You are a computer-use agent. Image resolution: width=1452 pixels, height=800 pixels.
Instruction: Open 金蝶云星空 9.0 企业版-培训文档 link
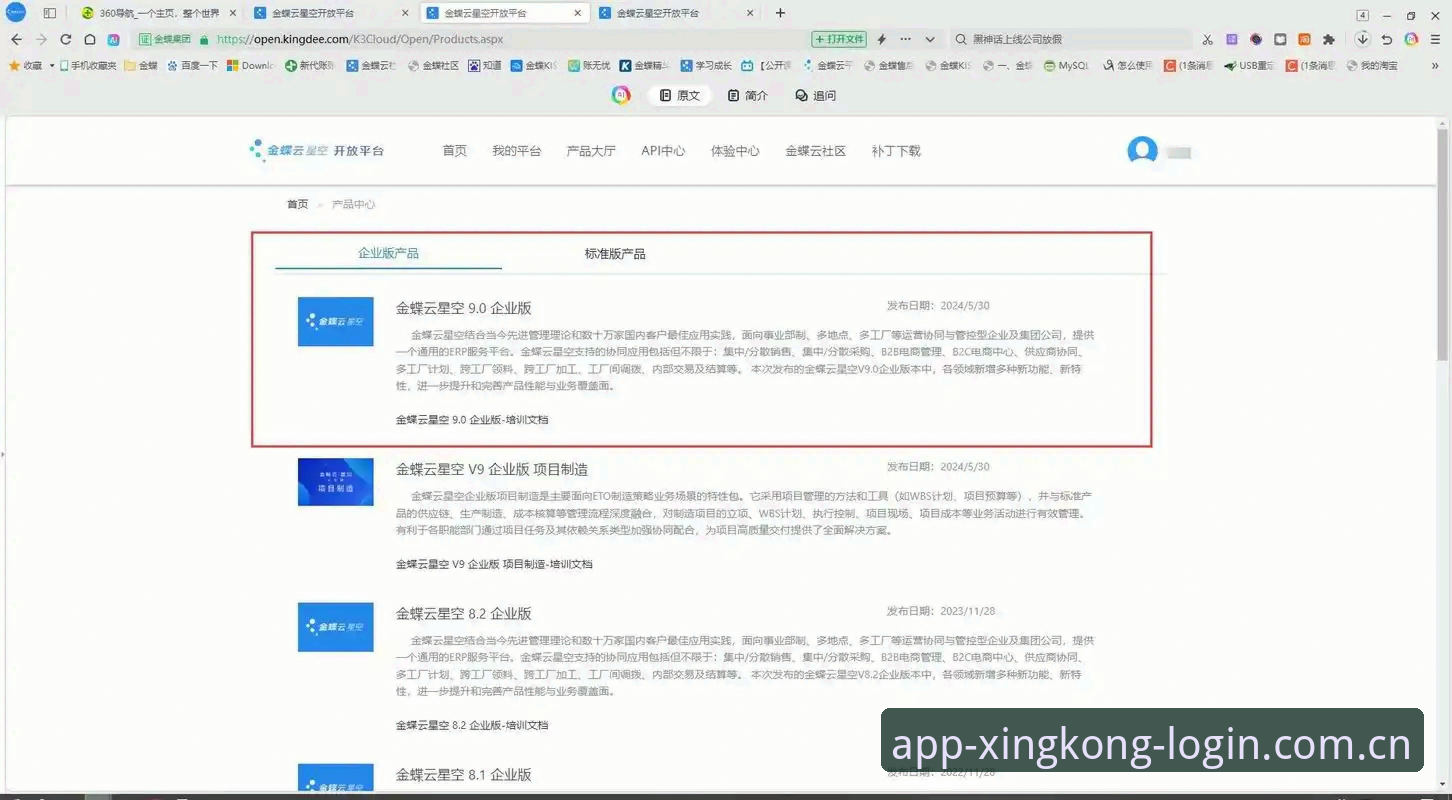point(472,420)
